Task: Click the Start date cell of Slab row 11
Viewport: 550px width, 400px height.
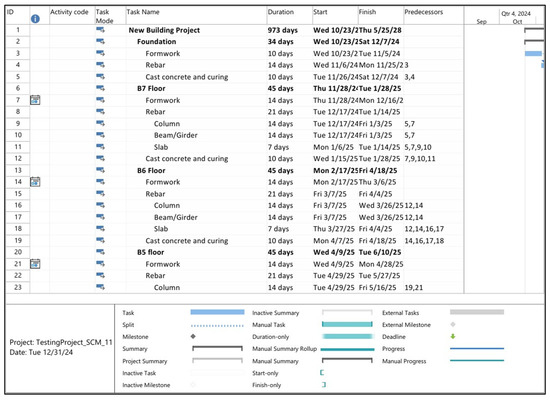Action: click(x=334, y=147)
